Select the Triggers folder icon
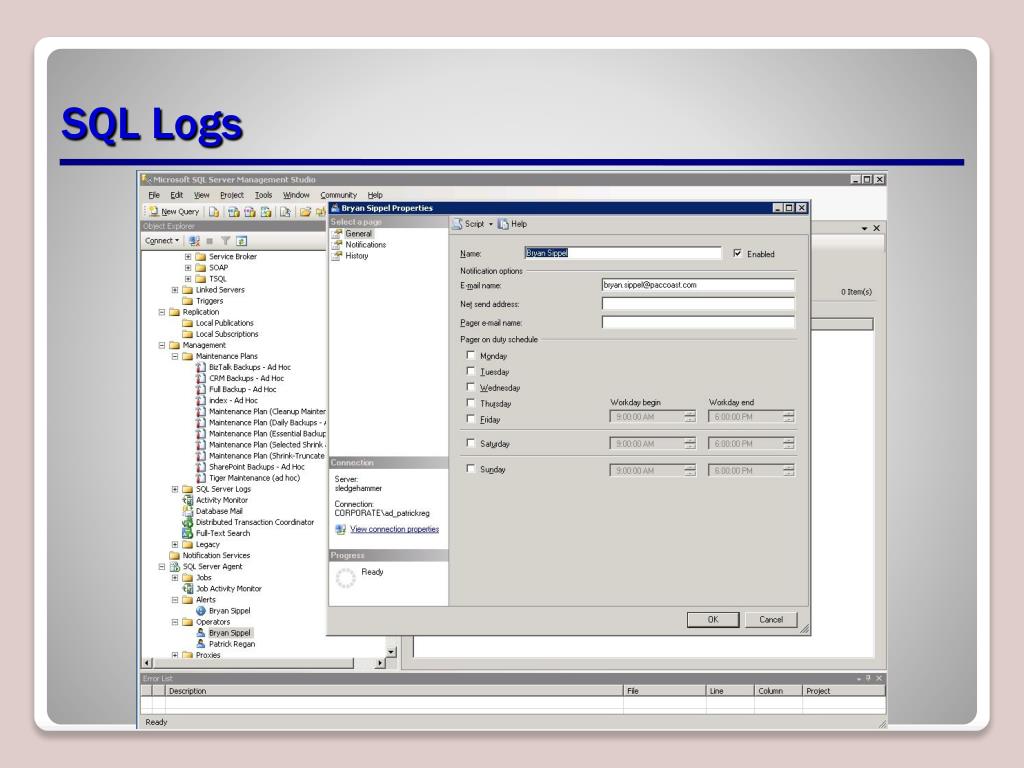 click(x=187, y=301)
